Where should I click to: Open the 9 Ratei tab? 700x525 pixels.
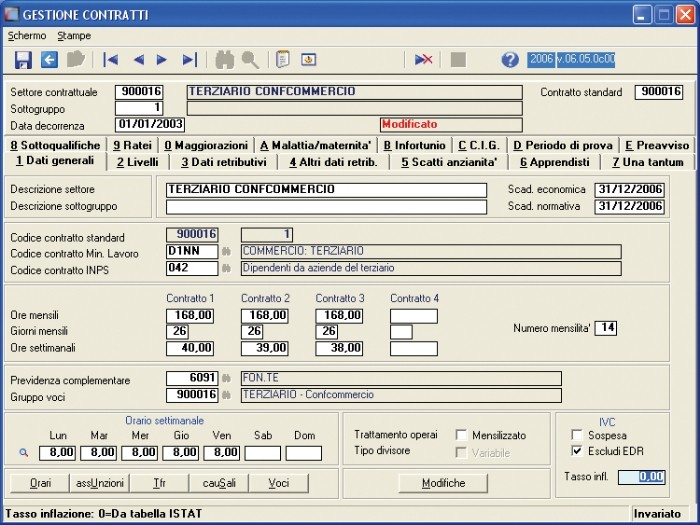tap(133, 145)
